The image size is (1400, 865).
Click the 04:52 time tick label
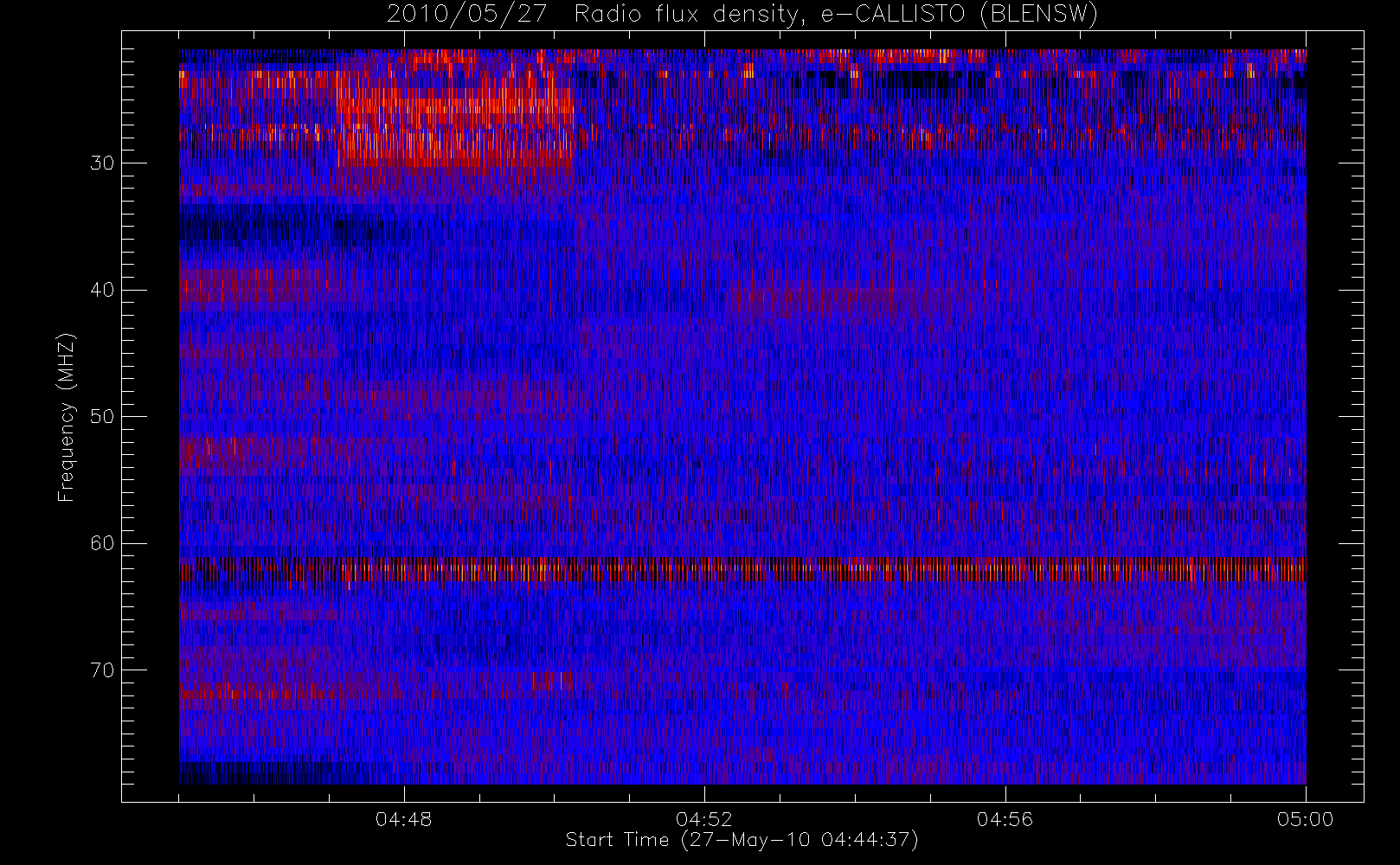pyautogui.click(x=704, y=818)
